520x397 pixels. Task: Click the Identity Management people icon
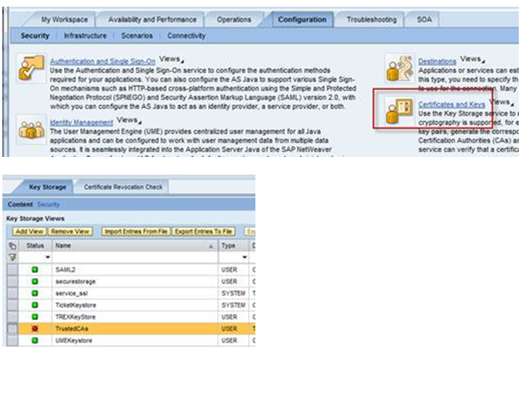coord(31,129)
